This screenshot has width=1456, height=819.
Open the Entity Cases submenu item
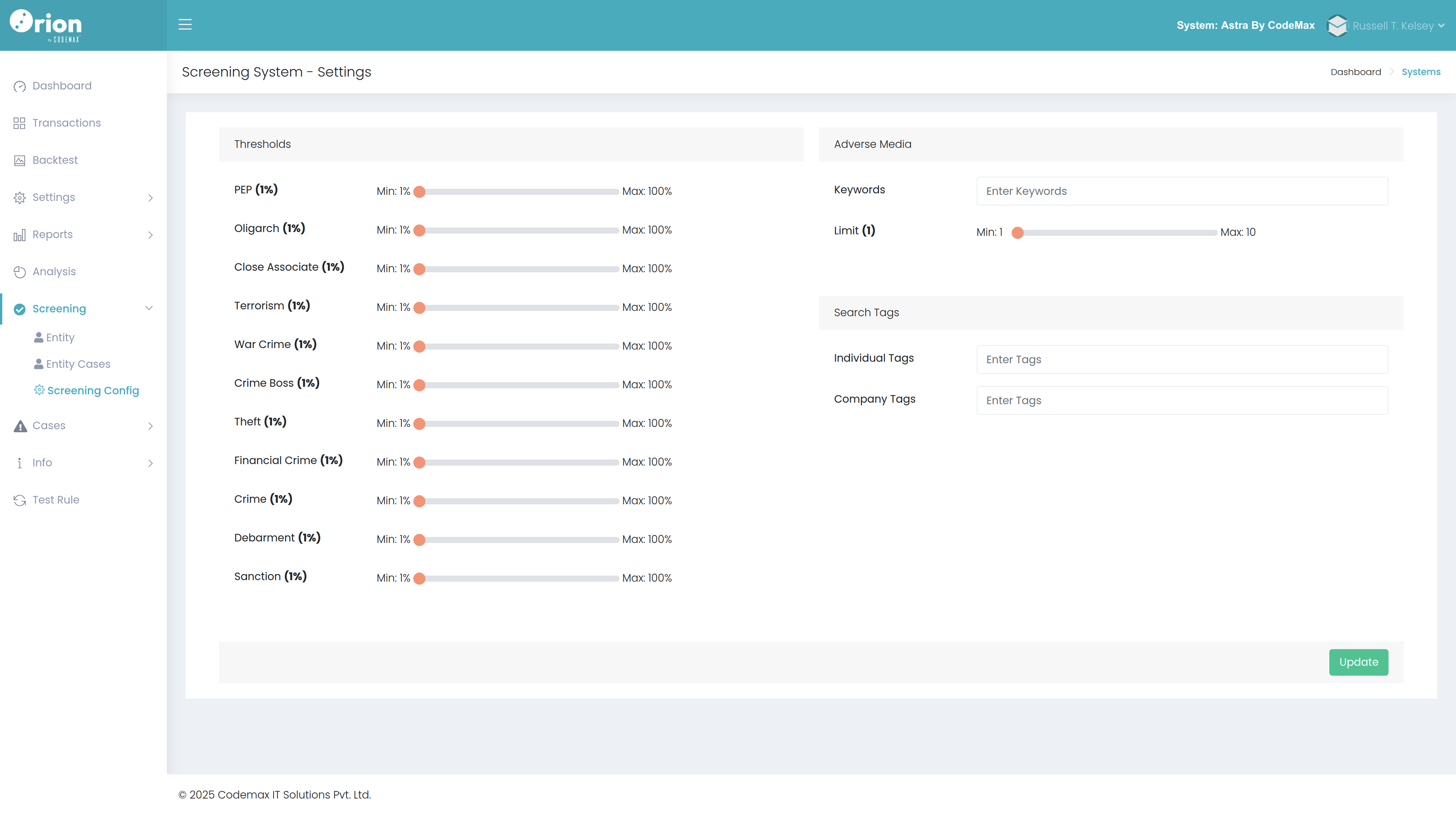coord(78,364)
